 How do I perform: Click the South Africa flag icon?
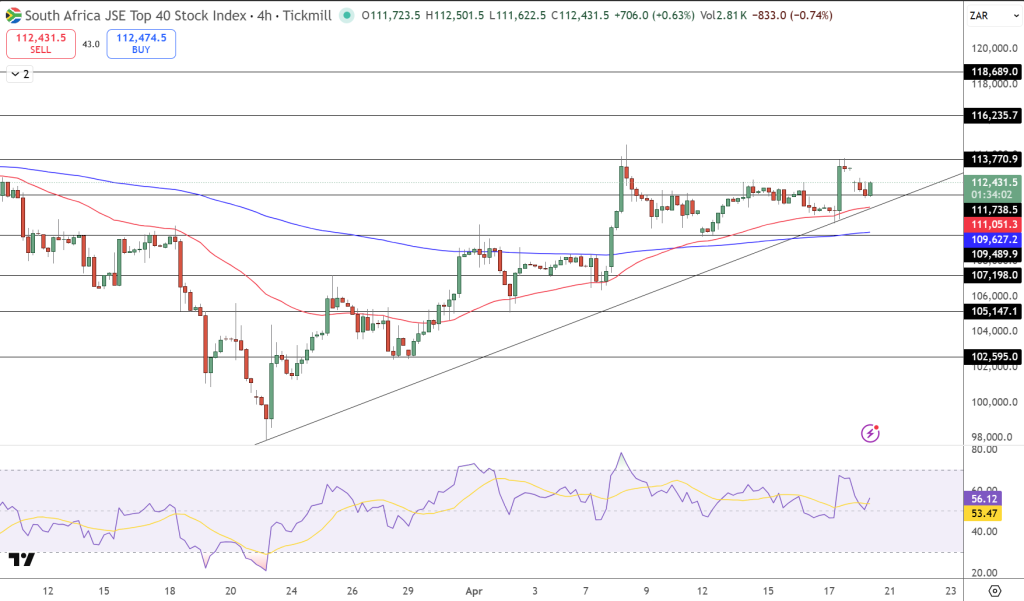(14, 17)
